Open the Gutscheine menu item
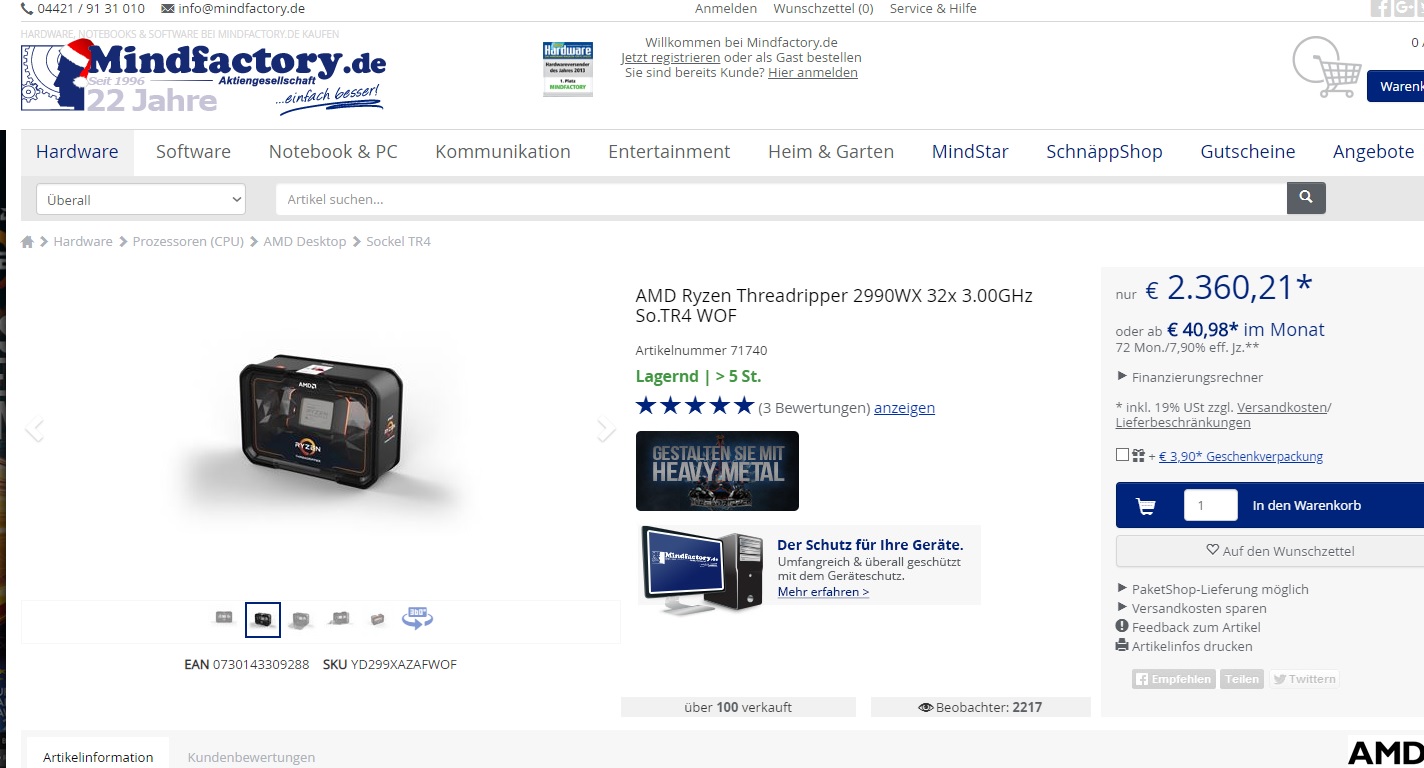The height and width of the screenshot is (768, 1424). point(1248,152)
